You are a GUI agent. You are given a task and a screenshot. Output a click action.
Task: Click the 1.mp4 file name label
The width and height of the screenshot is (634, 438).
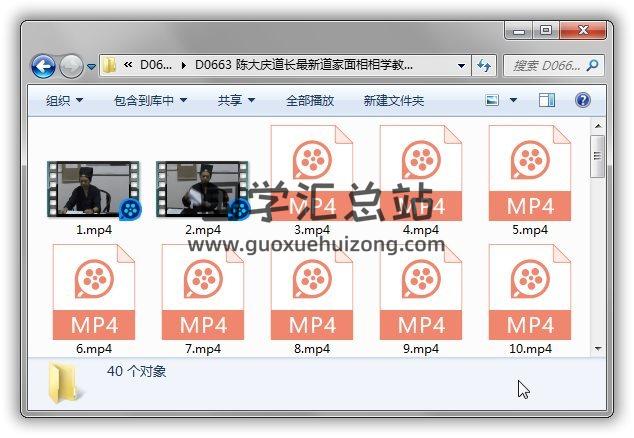click(x=94, y=230)
